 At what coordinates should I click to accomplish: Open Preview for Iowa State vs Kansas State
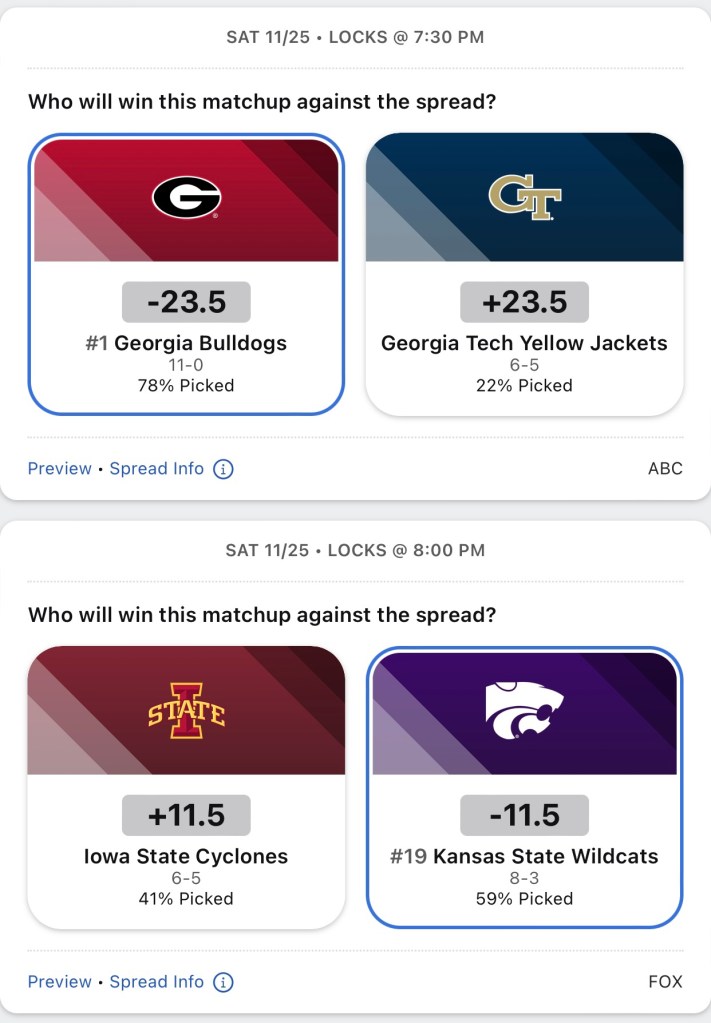pos(59,982)
